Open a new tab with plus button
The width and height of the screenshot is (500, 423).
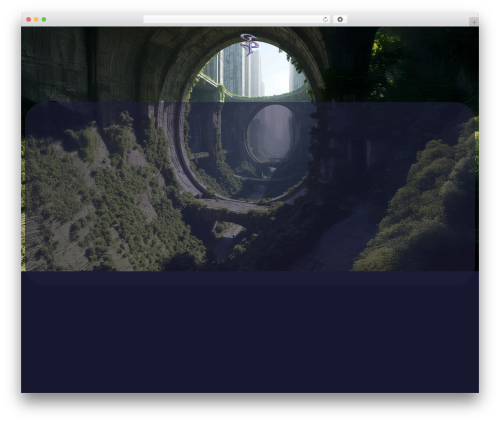(x=474, y=22)
